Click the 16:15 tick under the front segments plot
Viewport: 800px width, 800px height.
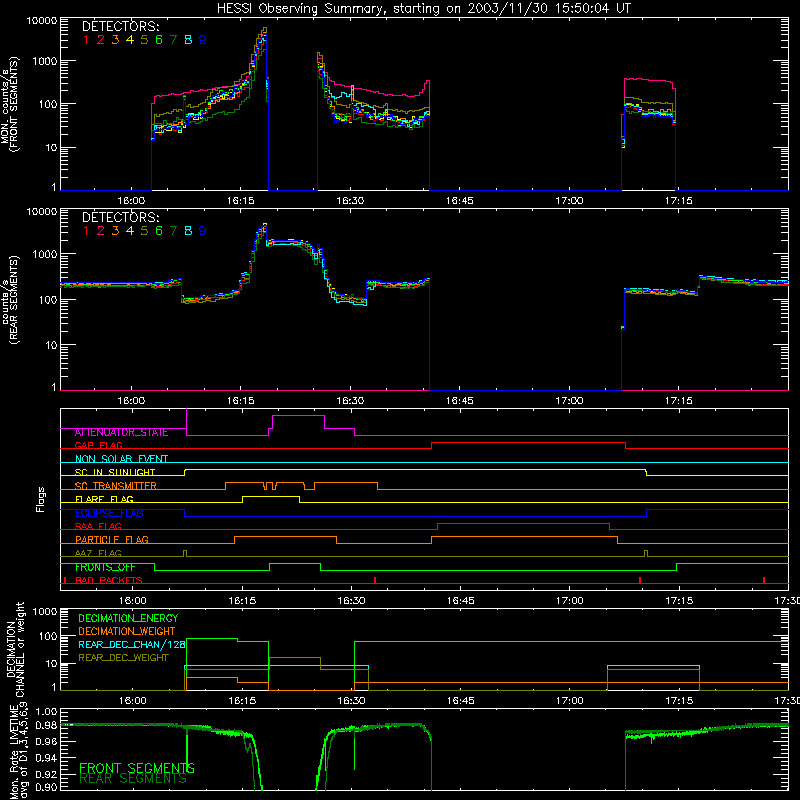[x=241, y=201]
